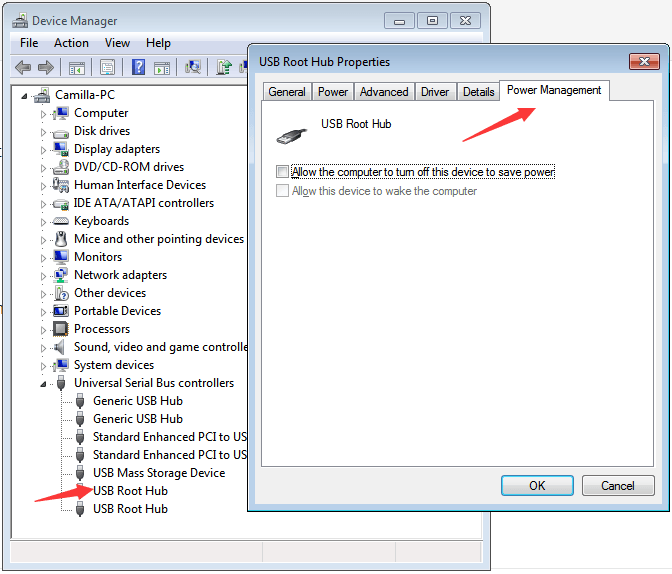Screen dimensions: 672x574
Task: Click the Back arrow in Device Manager toolbar
Action: (x=23, y=67)
